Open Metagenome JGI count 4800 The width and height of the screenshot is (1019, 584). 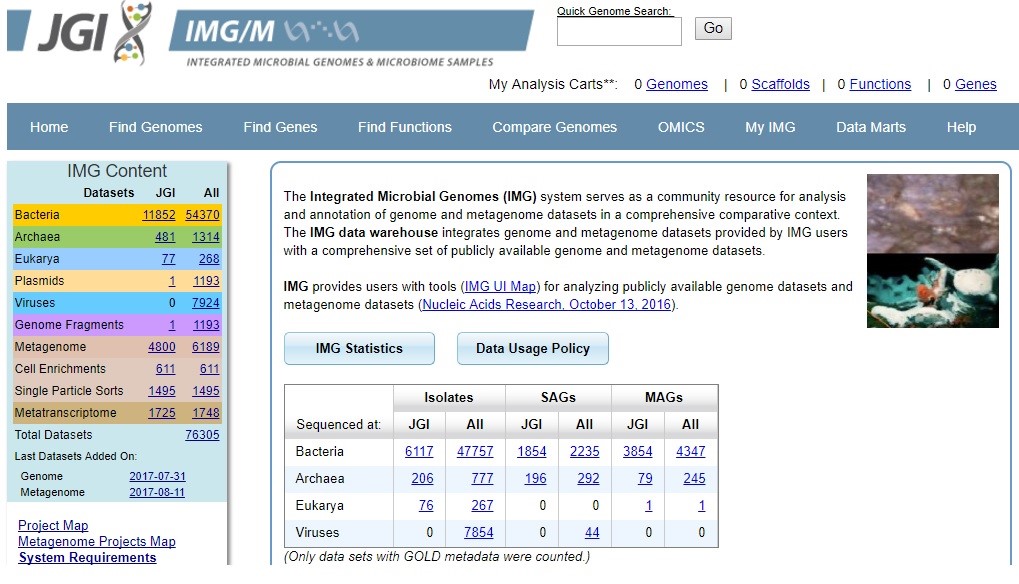point(162,347)
